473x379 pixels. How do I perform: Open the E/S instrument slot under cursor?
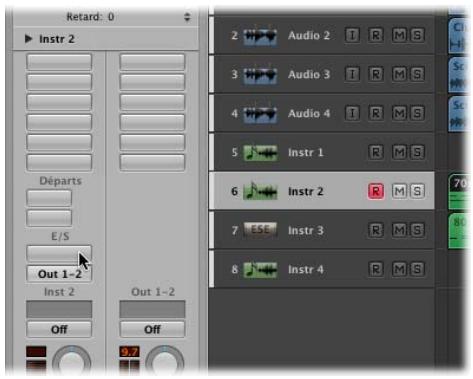pyautogui.click(x=59, y=253)
